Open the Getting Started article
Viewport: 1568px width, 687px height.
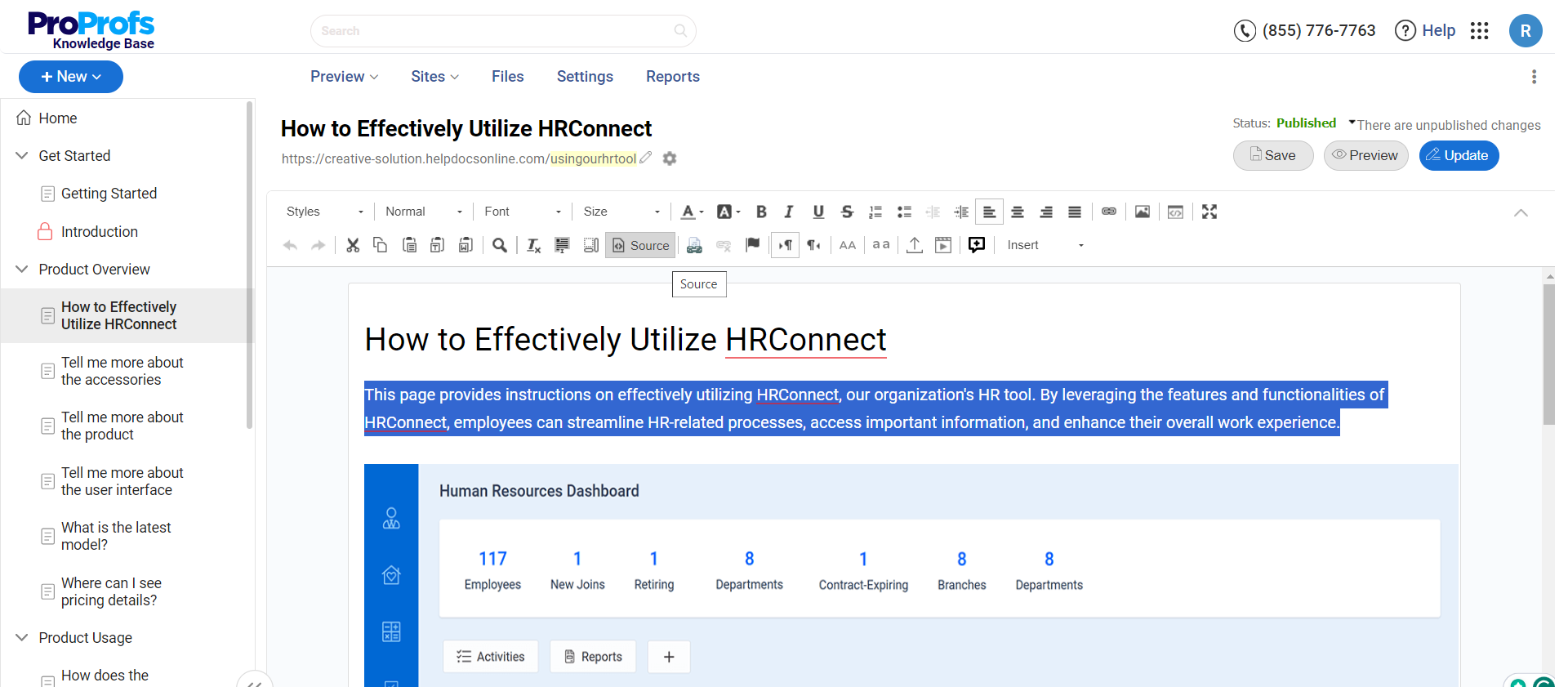[x=109, y=194]
